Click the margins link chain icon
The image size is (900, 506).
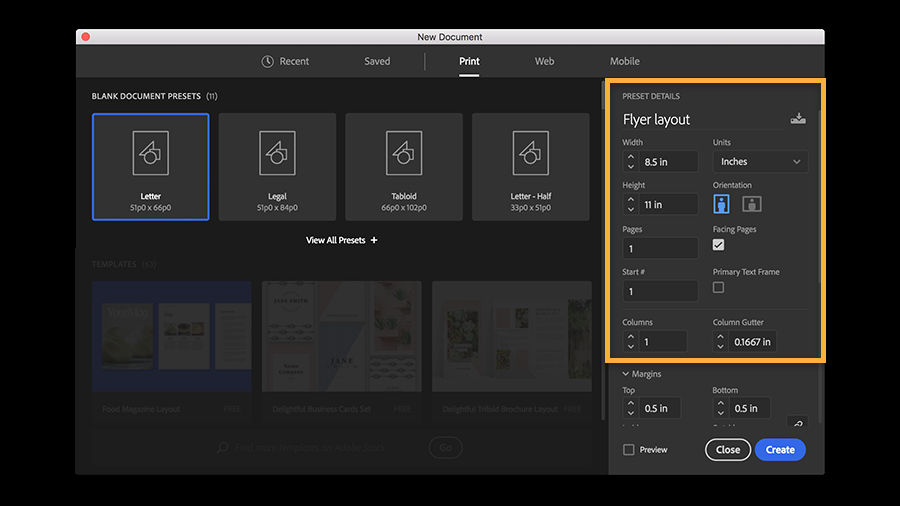click(x=798, y=423)
